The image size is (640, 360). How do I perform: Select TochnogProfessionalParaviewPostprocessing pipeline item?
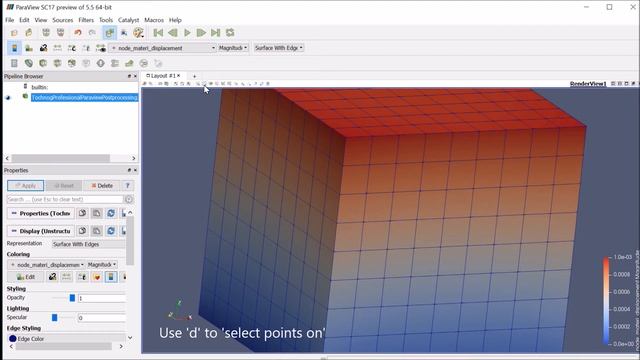tap(84, 98)
